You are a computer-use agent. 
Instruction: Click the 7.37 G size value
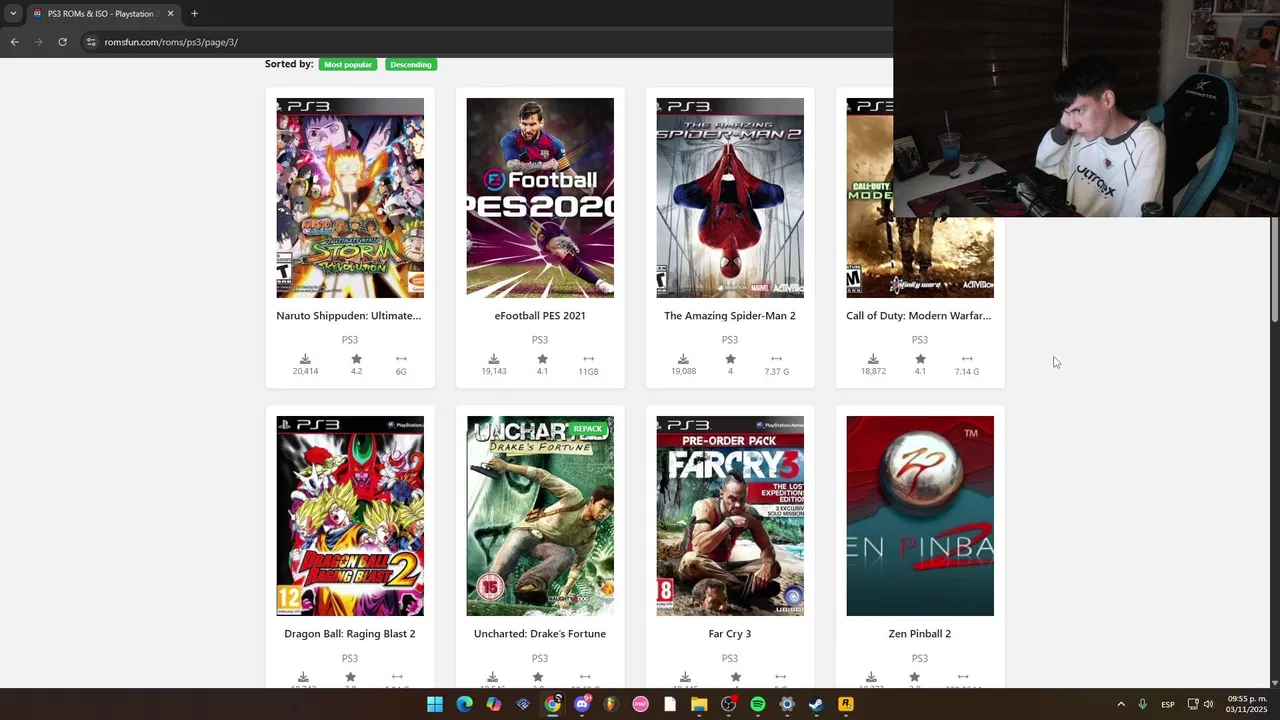tap(776, 371)
